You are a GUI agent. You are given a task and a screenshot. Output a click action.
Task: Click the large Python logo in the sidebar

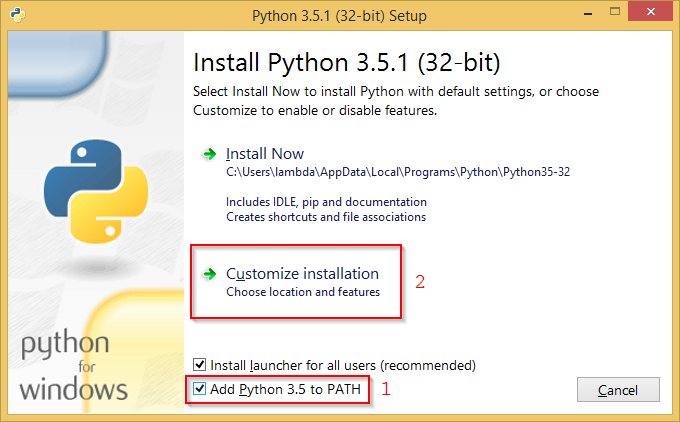point(96,191)
